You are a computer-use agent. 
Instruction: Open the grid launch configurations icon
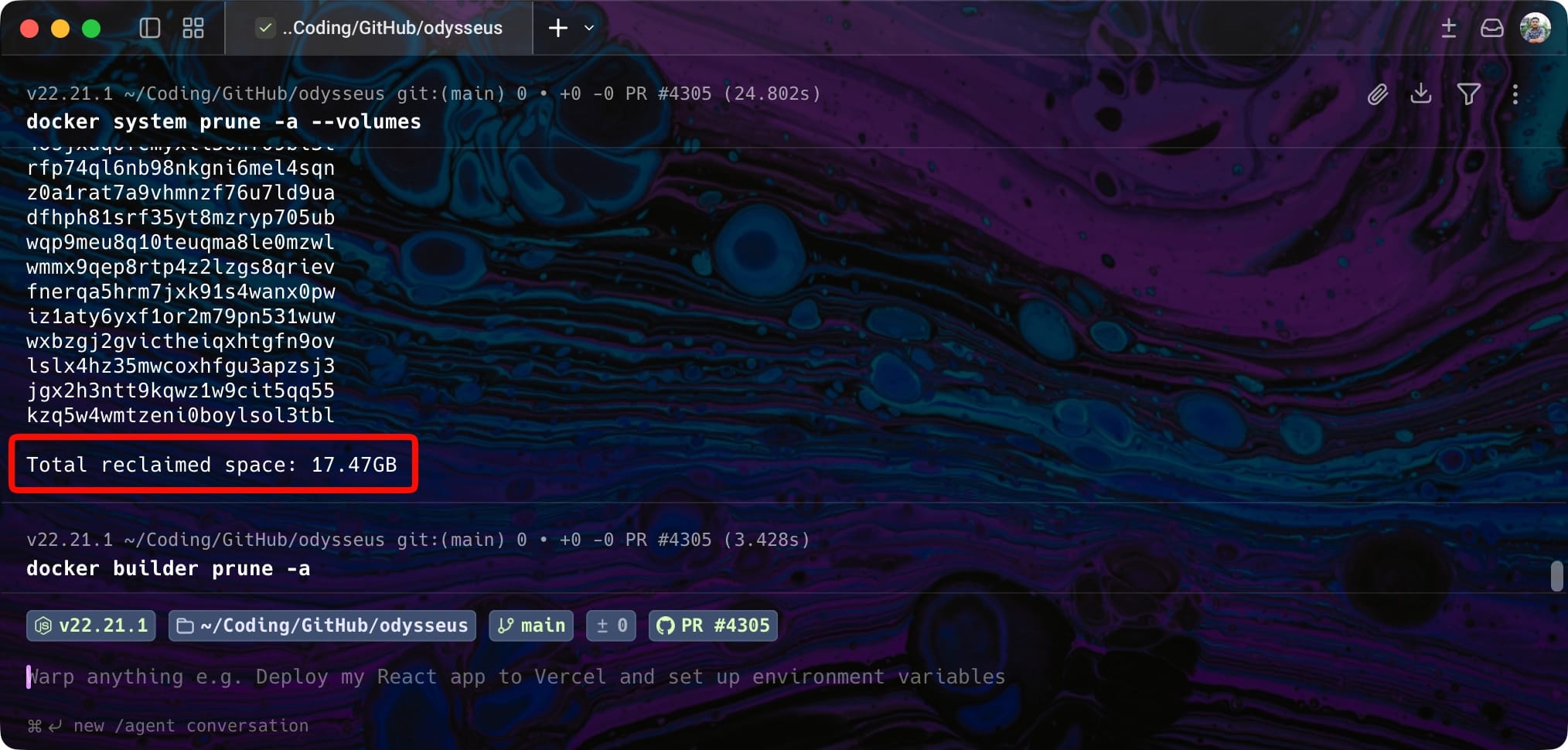click(x=193, y=29)
